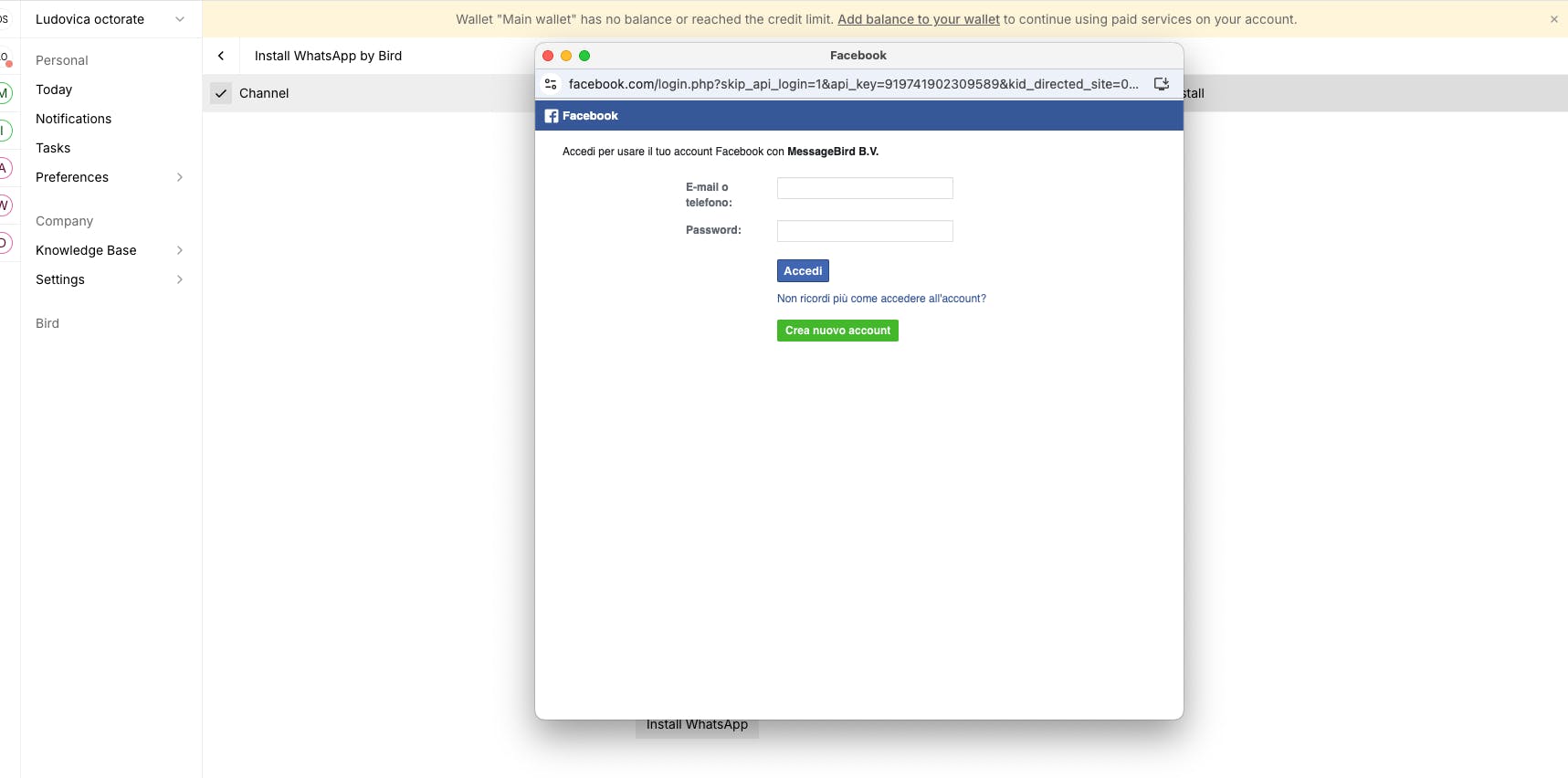Click the Add balance to your wallet link
Viewport: 1568px width, 778px height.
919,19
